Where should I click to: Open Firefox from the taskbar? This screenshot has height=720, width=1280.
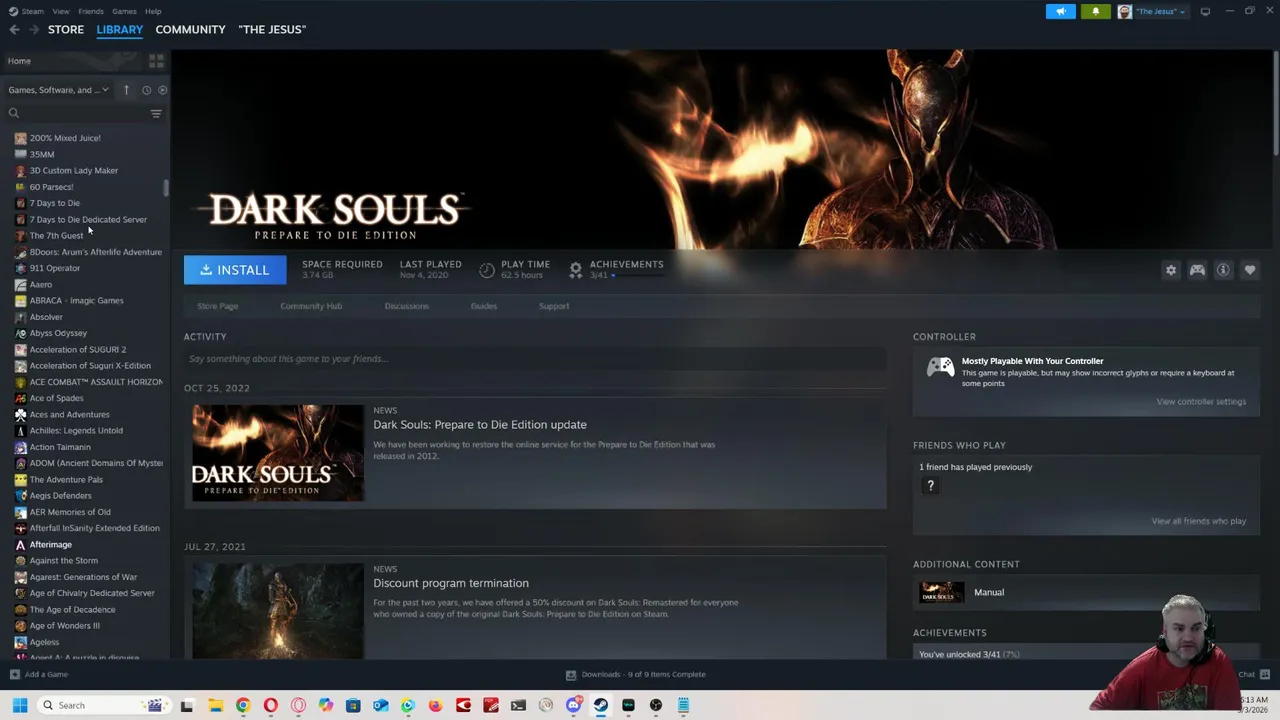tap(435, 706)
